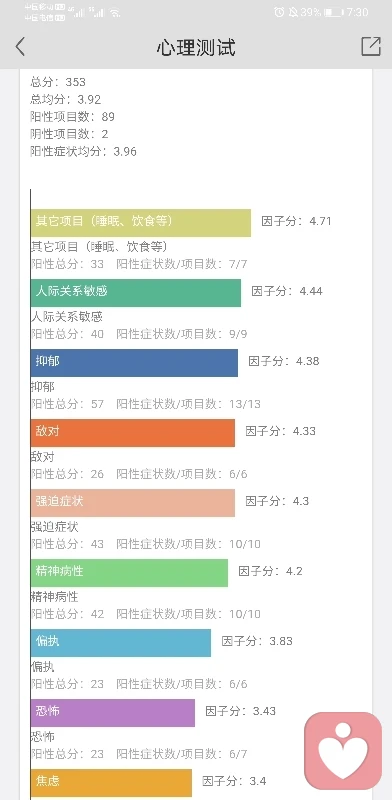The width and height of the screenshot is (392, 800).
Task: Select the cyan 偏执 bar
Action: point(121,643)
